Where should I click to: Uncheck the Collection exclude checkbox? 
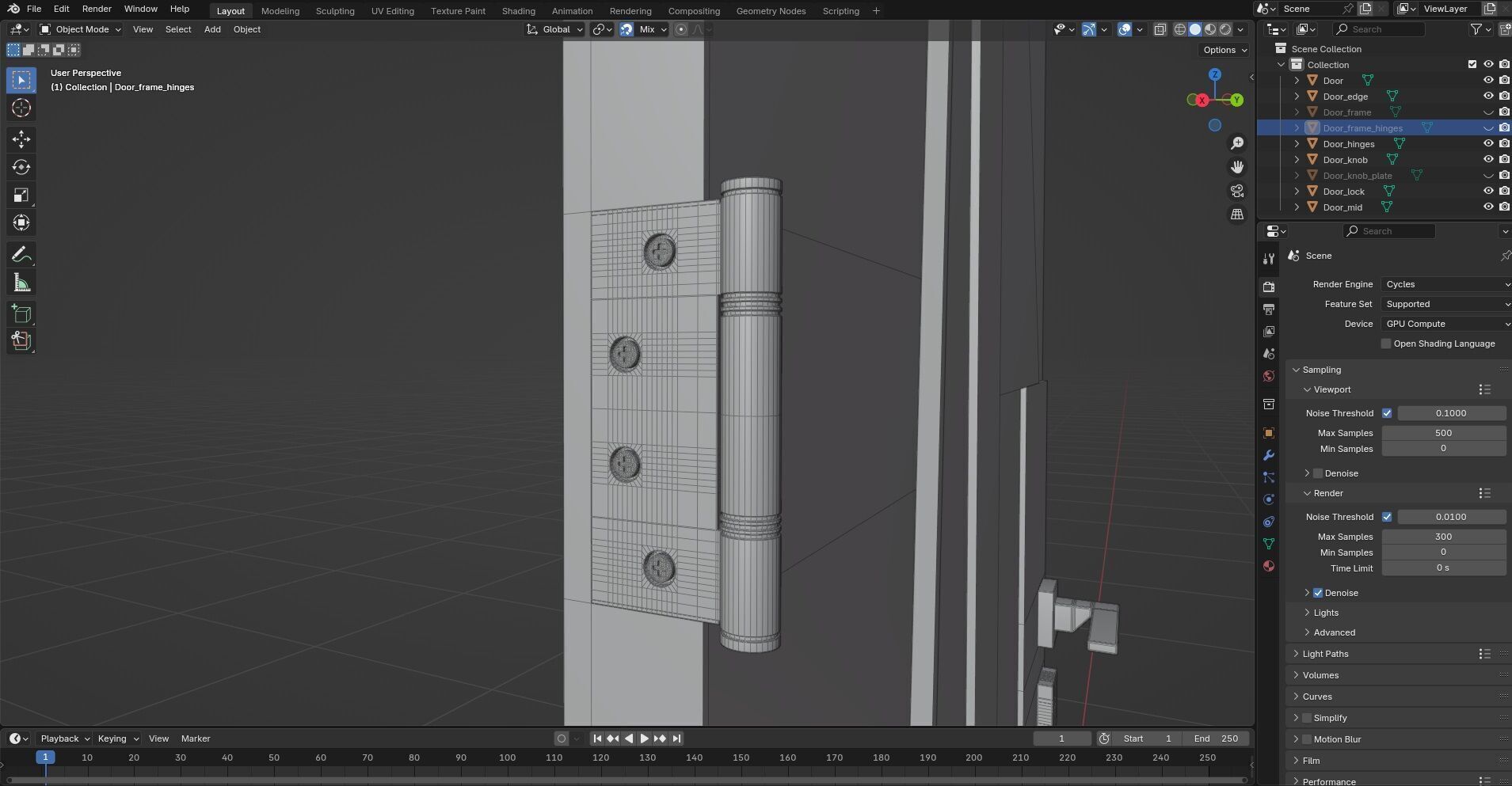coord(1472,64)
